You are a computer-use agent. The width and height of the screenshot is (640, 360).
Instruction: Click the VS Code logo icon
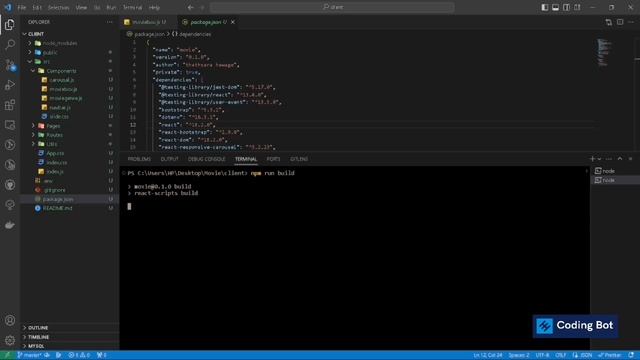[8, 7]
